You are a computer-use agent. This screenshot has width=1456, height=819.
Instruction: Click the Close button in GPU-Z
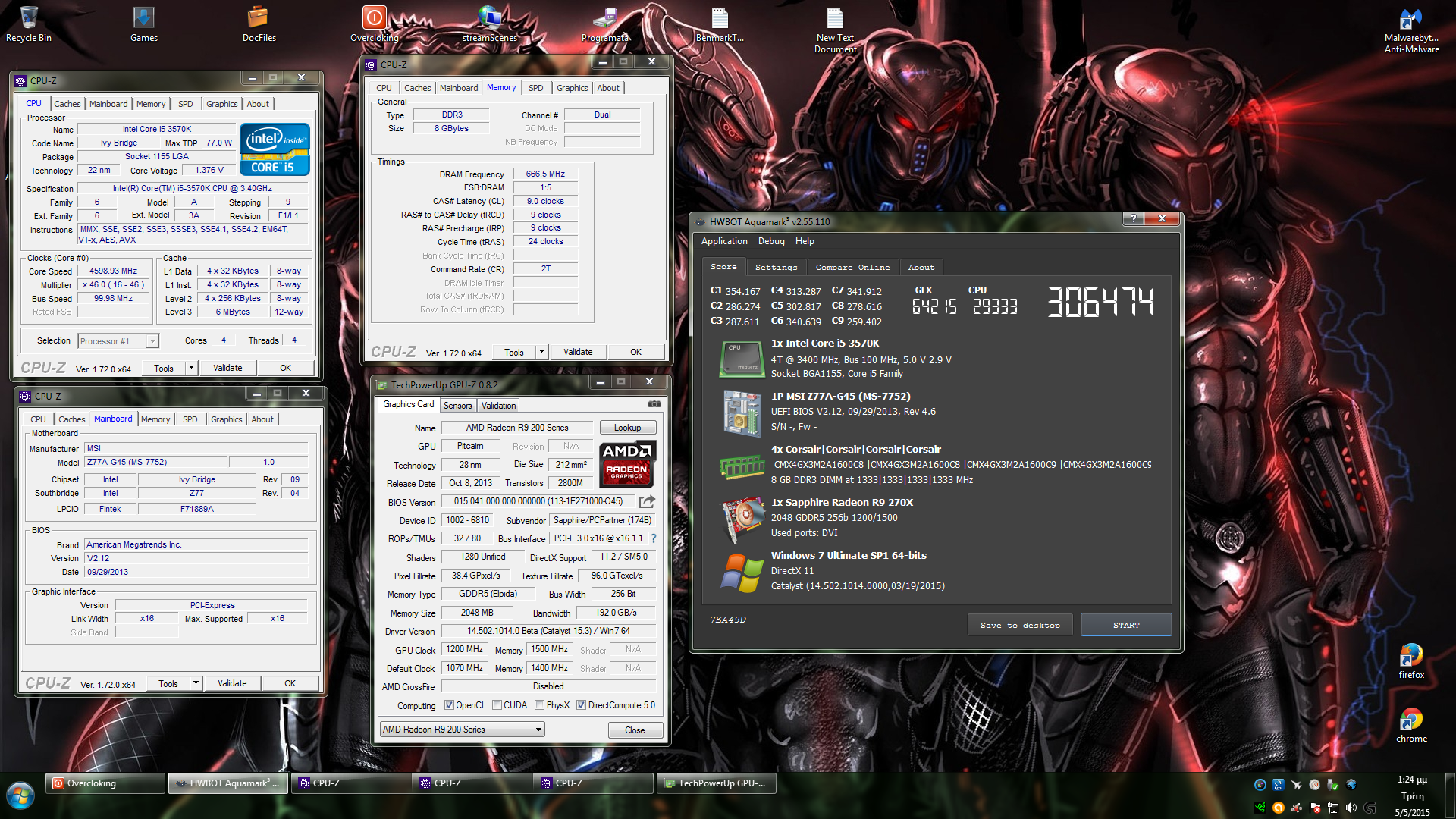635,730
